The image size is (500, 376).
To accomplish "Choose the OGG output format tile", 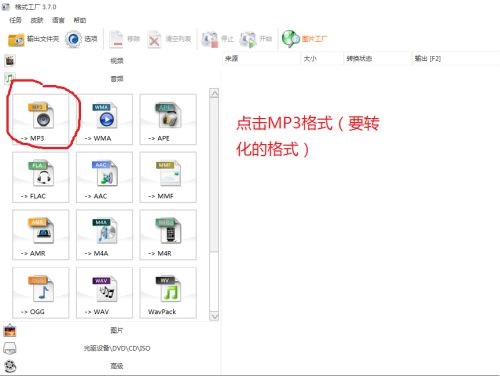I will pos(41,293).
